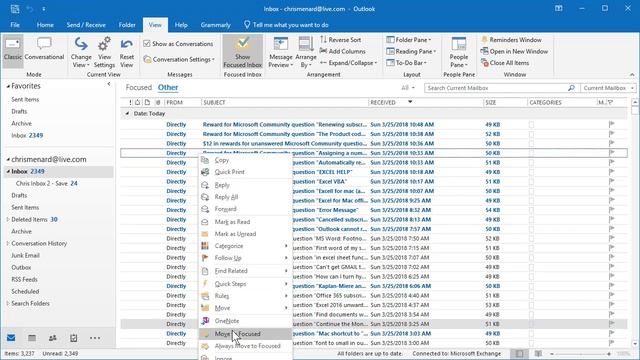
Task: Open the Change View menu
Action: click(81, 53)
